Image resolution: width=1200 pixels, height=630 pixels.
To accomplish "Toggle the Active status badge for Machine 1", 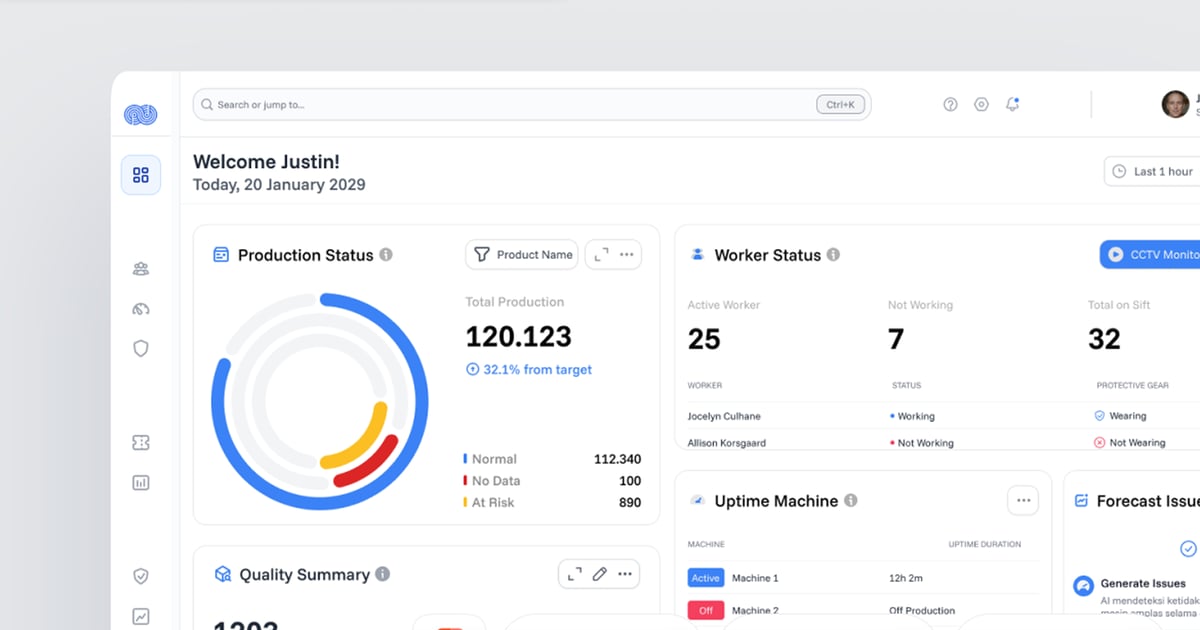I will (705, 578).
